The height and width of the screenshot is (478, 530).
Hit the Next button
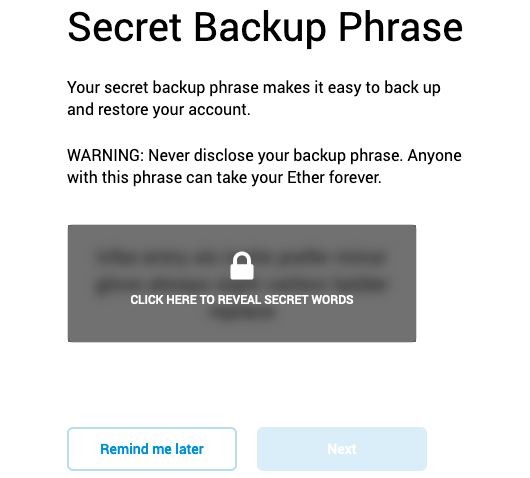pos(342,449)
